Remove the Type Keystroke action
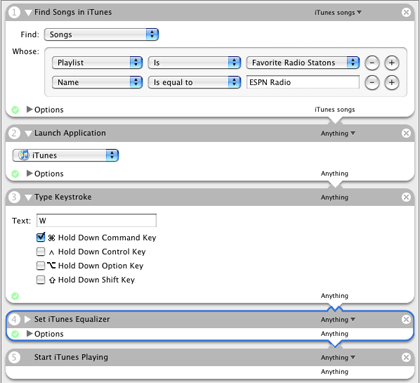 [x=406, y=197]
